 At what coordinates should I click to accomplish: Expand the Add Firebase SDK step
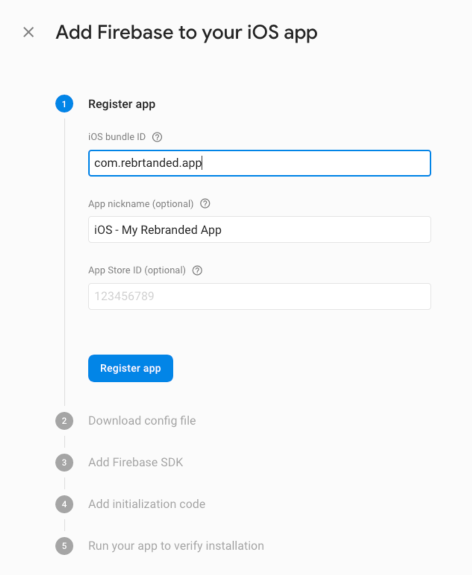point(135,462)
